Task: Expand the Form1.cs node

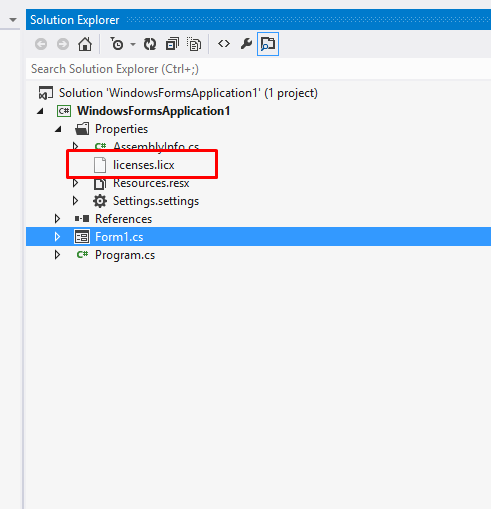Action: point(58,237)
